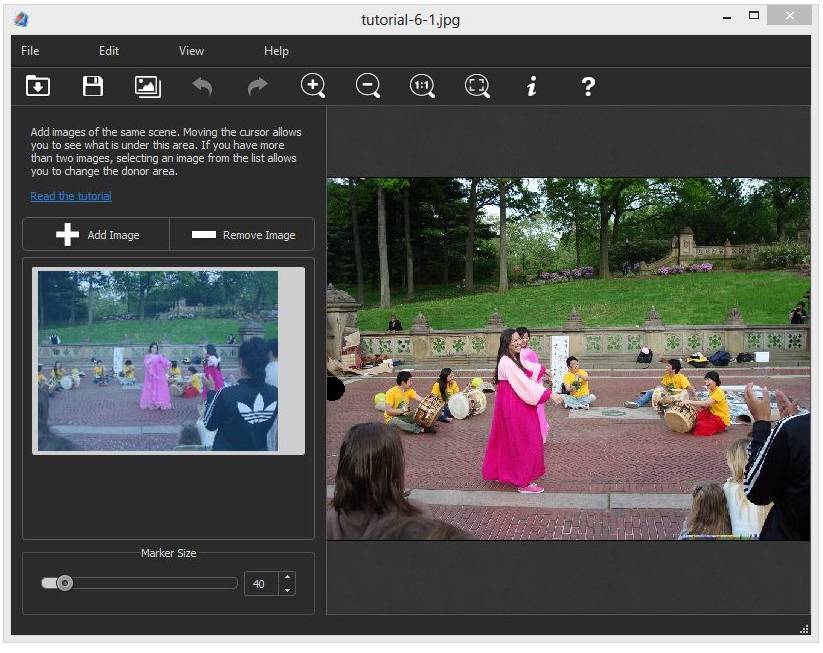The image size is (823, 653).
Task: Follow the Read the tutorial link
Action: pos(71,196)
